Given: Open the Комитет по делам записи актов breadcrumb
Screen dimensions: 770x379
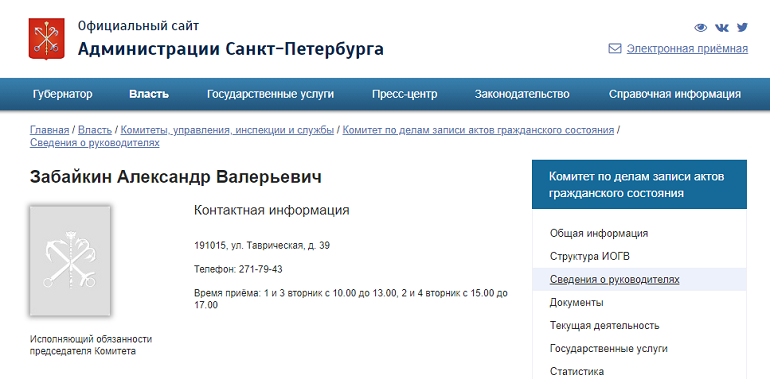Looking at the screenshot, I should point(478,130).
